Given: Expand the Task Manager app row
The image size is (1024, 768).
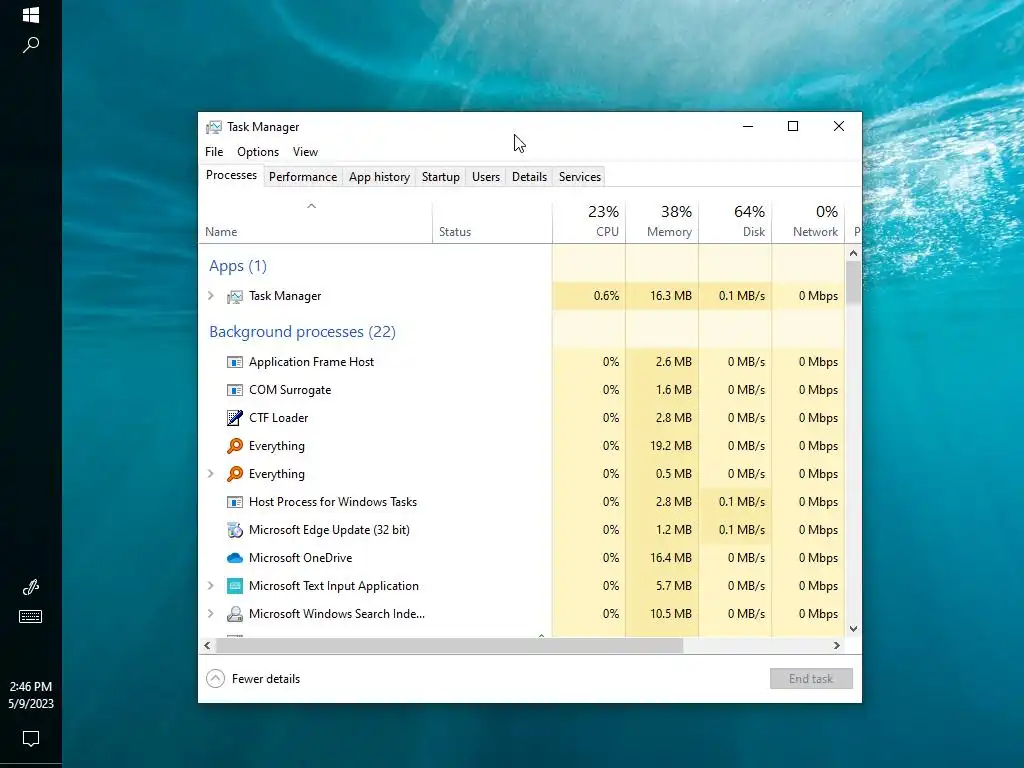Looking at the screenshot, I should (x=210, y=296).
